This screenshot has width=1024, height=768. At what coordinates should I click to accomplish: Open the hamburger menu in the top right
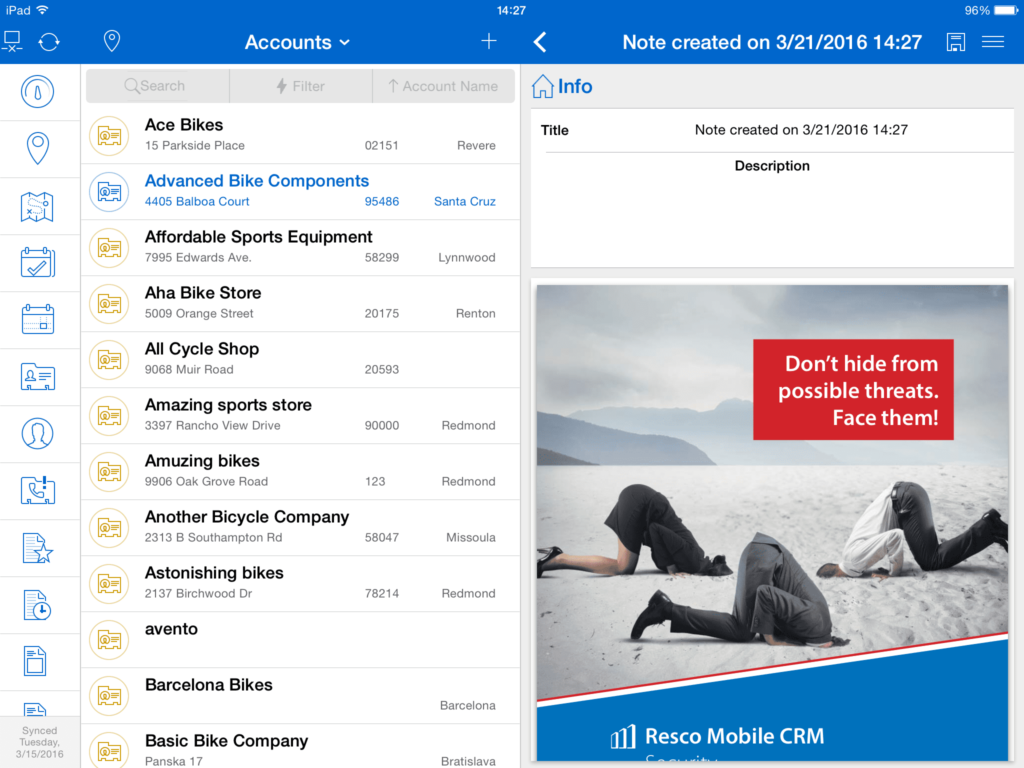pos(993,41)
